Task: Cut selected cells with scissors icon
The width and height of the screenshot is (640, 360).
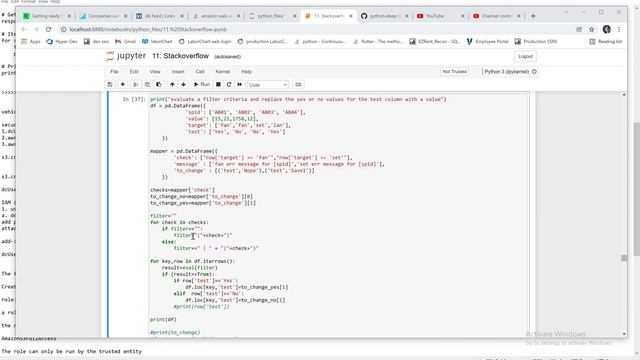Action: 136,84
